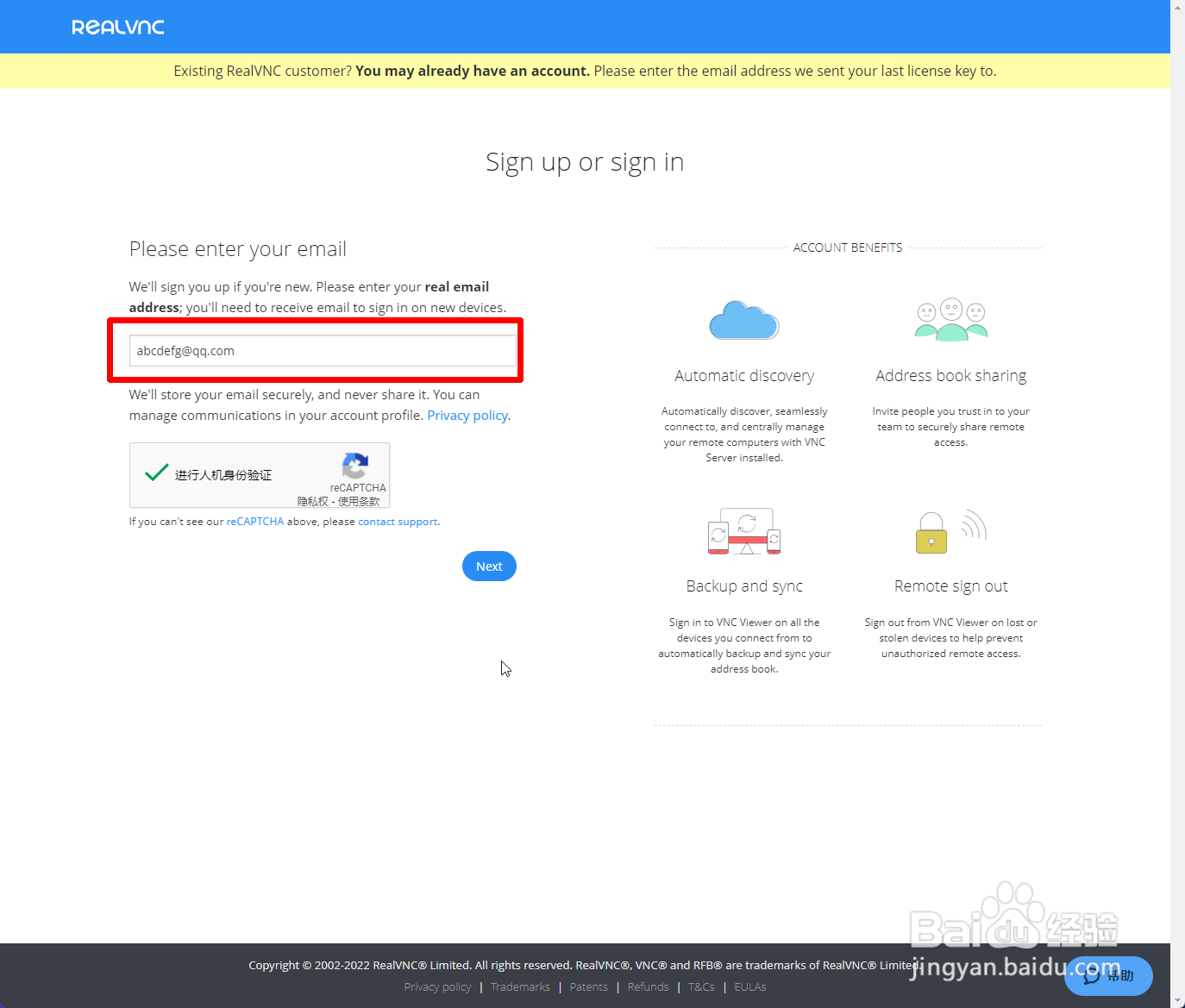
Task: Click the email address input field
Action: pos(323,351)
